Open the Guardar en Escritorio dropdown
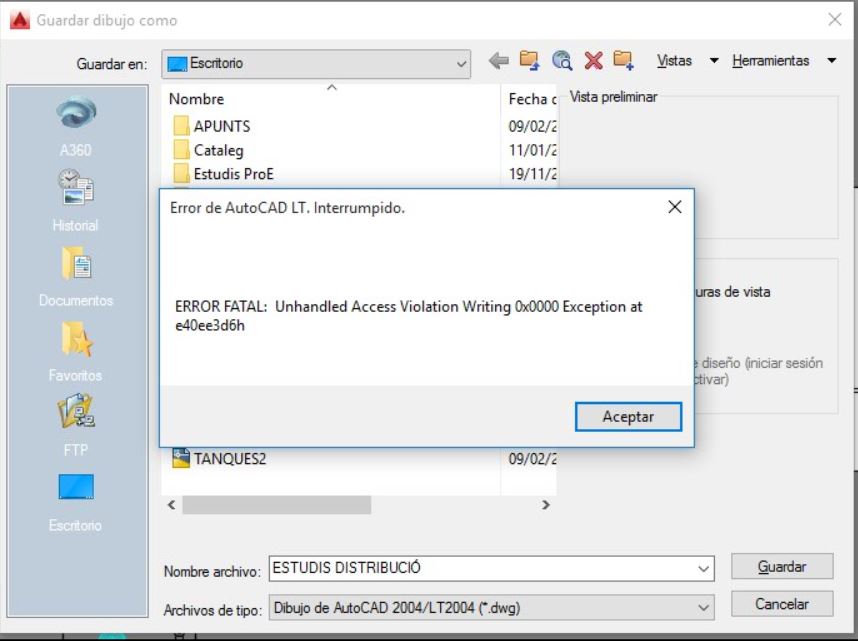 (x=316, y=63)
